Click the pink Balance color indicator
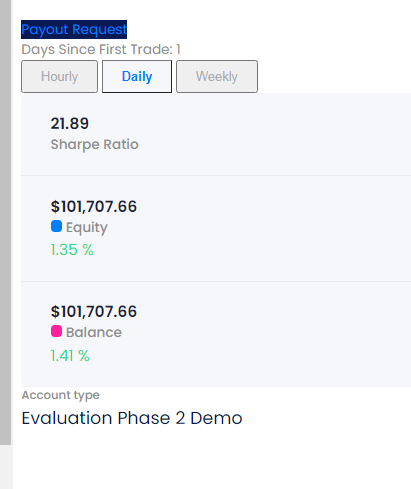The height and width of the screenshot is (489, 411). [56, 331]
